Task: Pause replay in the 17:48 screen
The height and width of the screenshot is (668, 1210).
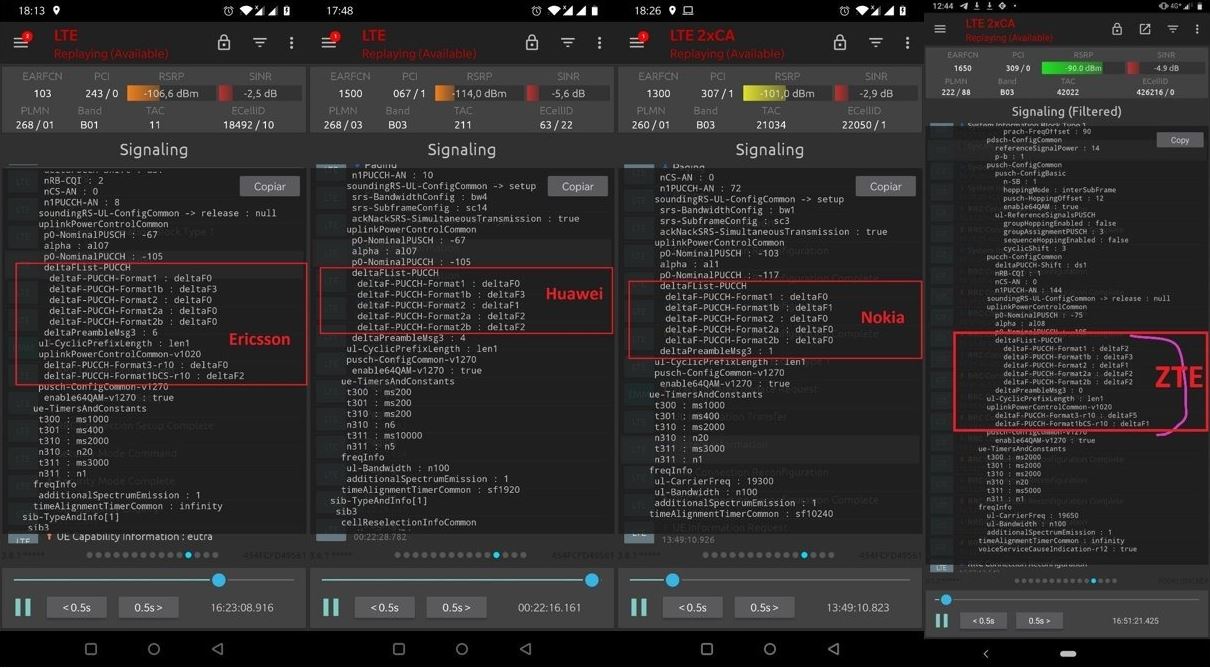Action: [x=330, y=607]
